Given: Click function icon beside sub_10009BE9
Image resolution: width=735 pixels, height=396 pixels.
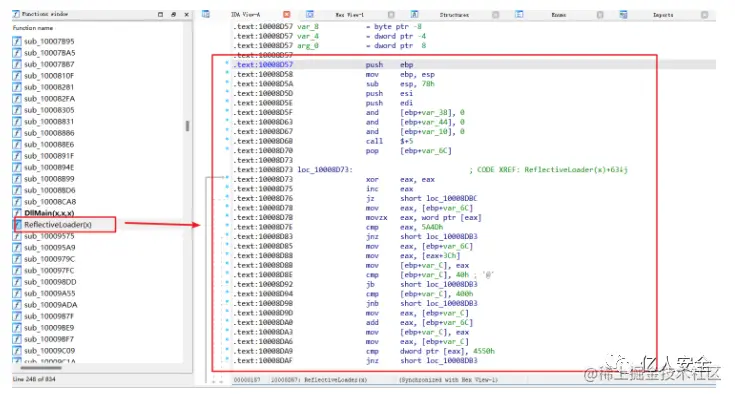Looking at the screenshot, I should click(x=17, y=328).
